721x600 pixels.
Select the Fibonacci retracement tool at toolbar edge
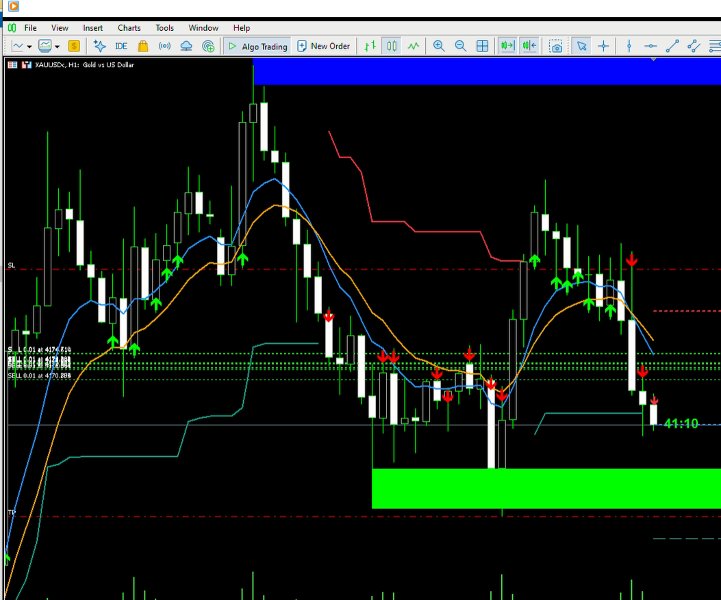(x=715, y=46)
